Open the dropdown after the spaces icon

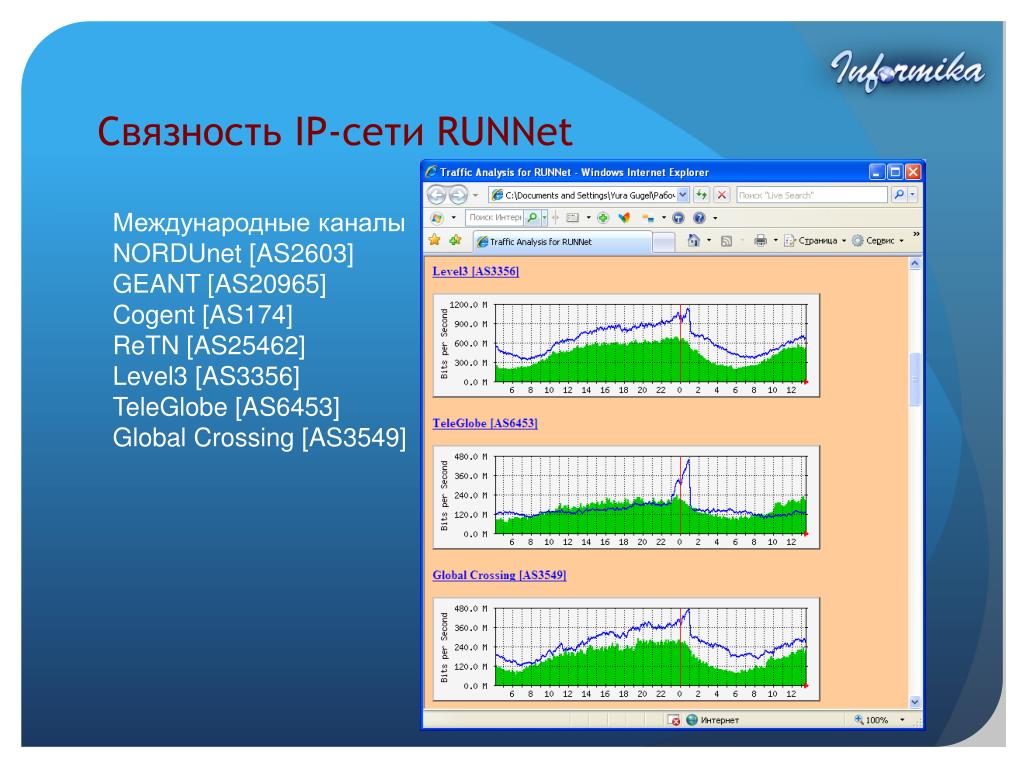664,218
